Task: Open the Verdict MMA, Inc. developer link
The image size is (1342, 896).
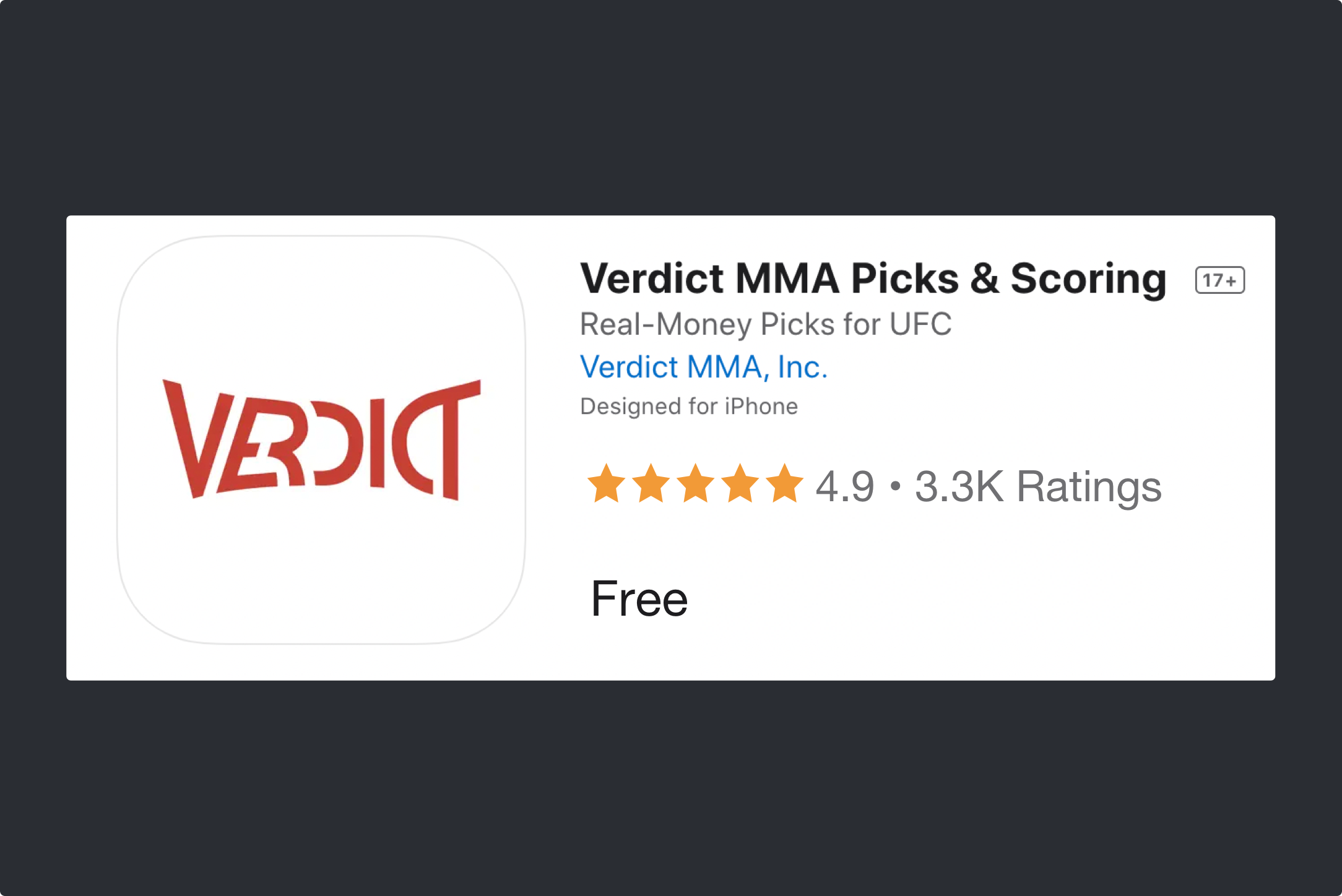Action: 704,367
